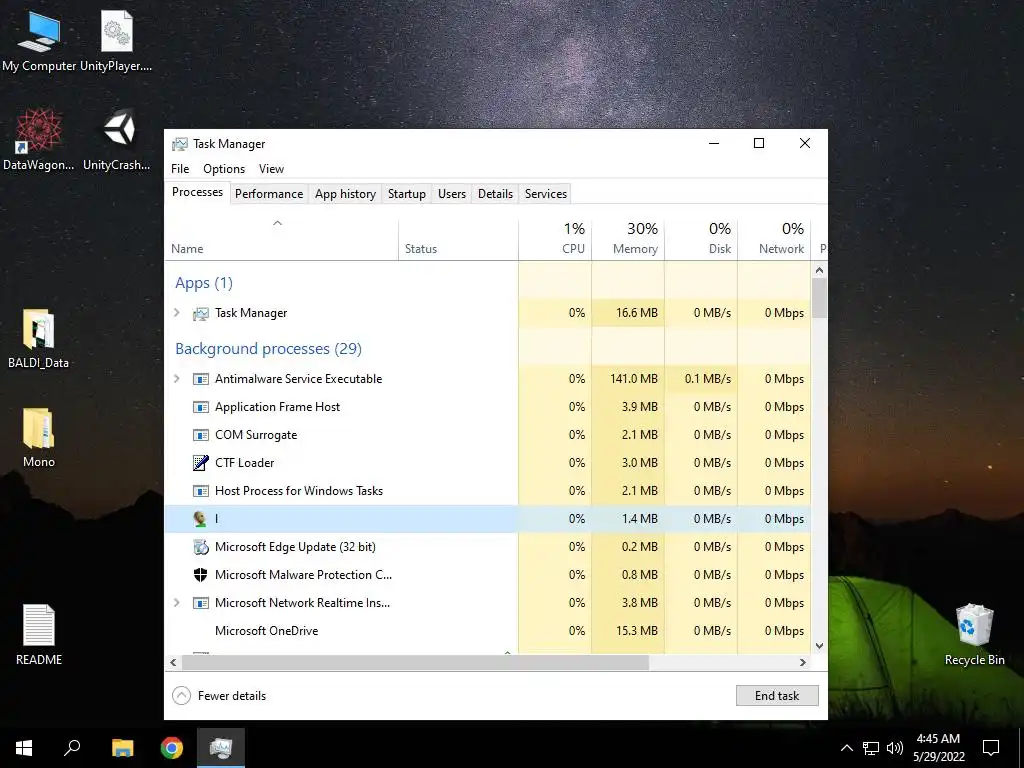Sort by Disk column header
The image size is (1024, 768).
(701, 238)
